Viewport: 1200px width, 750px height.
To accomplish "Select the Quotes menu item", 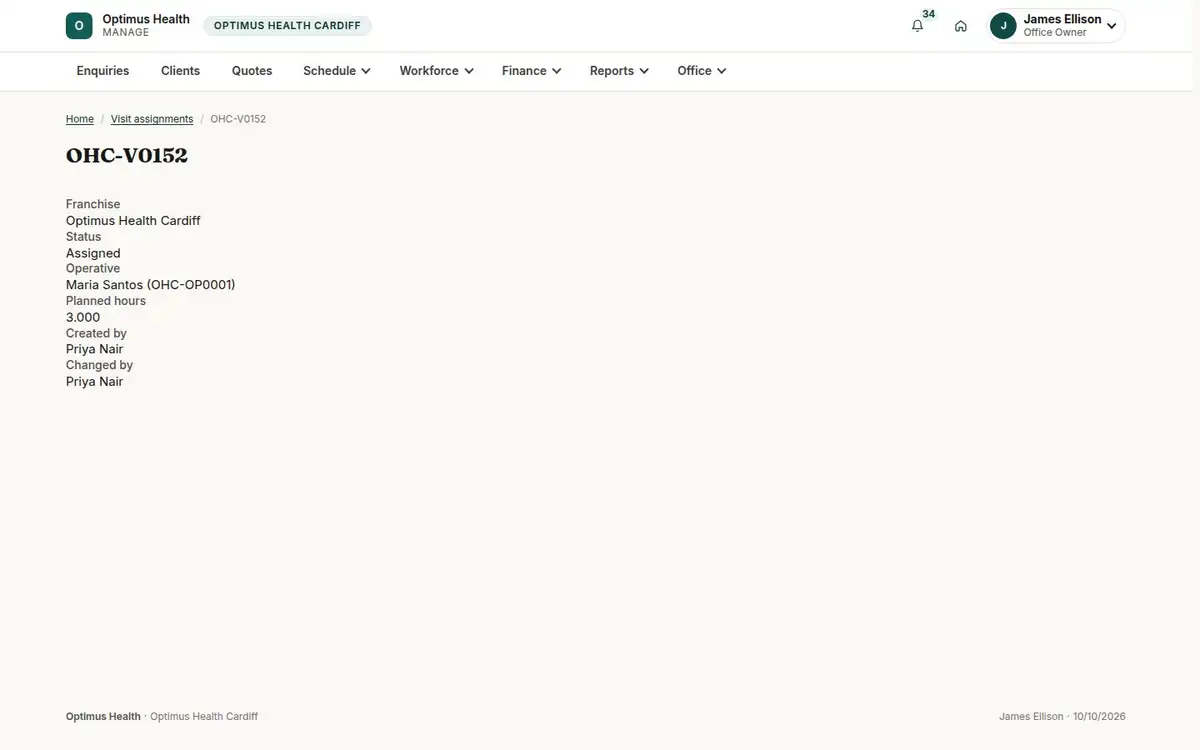I will [252, 71].
